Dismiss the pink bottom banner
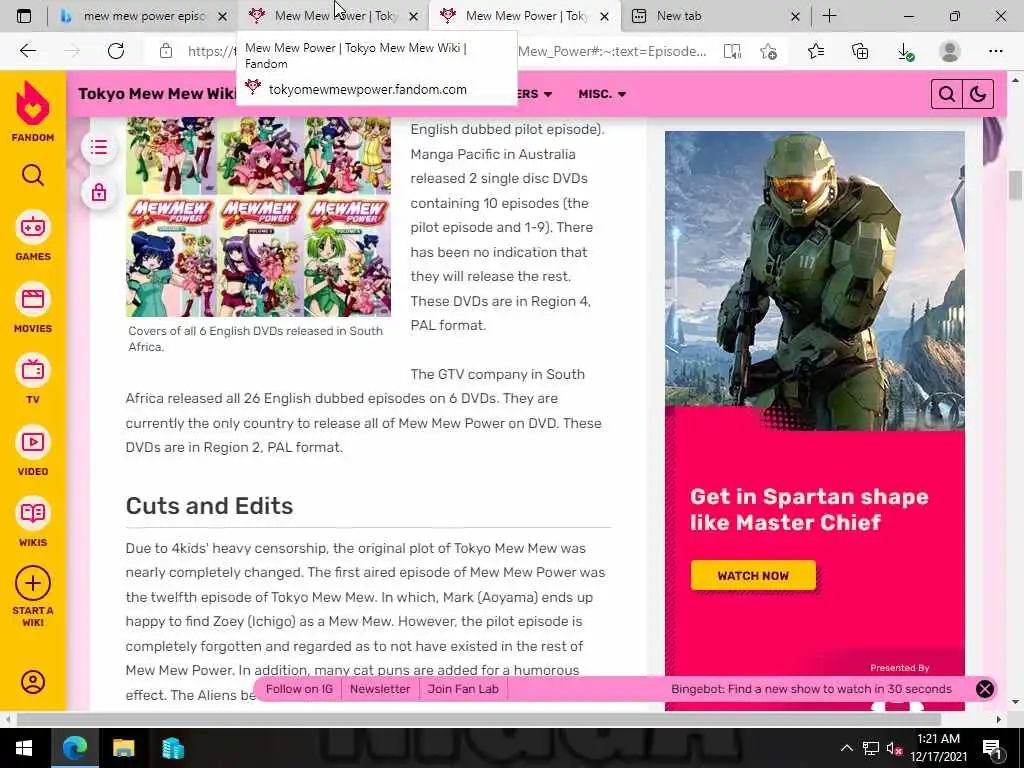Viewport: 1024px width, 768px height. click(x=984, y=689)
